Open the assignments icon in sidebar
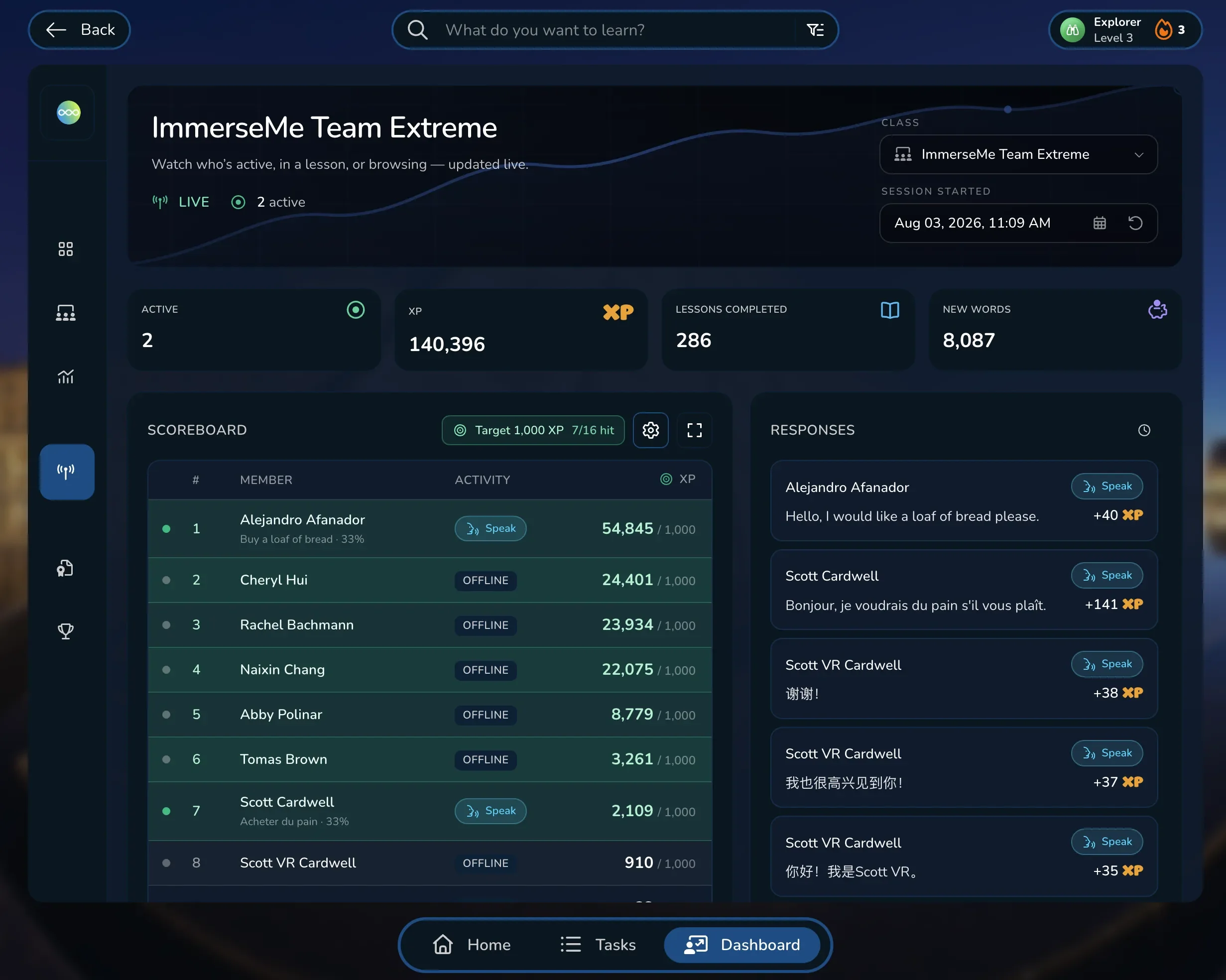 pos(65,568)
